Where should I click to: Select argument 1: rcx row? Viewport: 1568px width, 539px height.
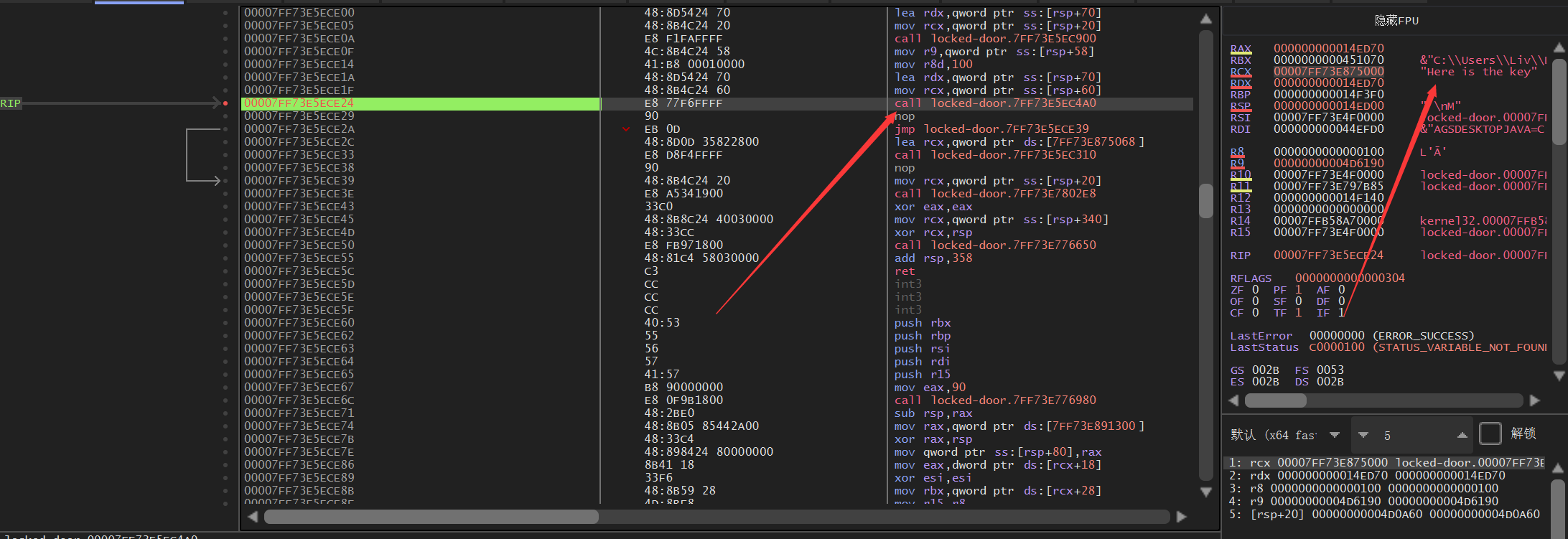click(1386, 463)
